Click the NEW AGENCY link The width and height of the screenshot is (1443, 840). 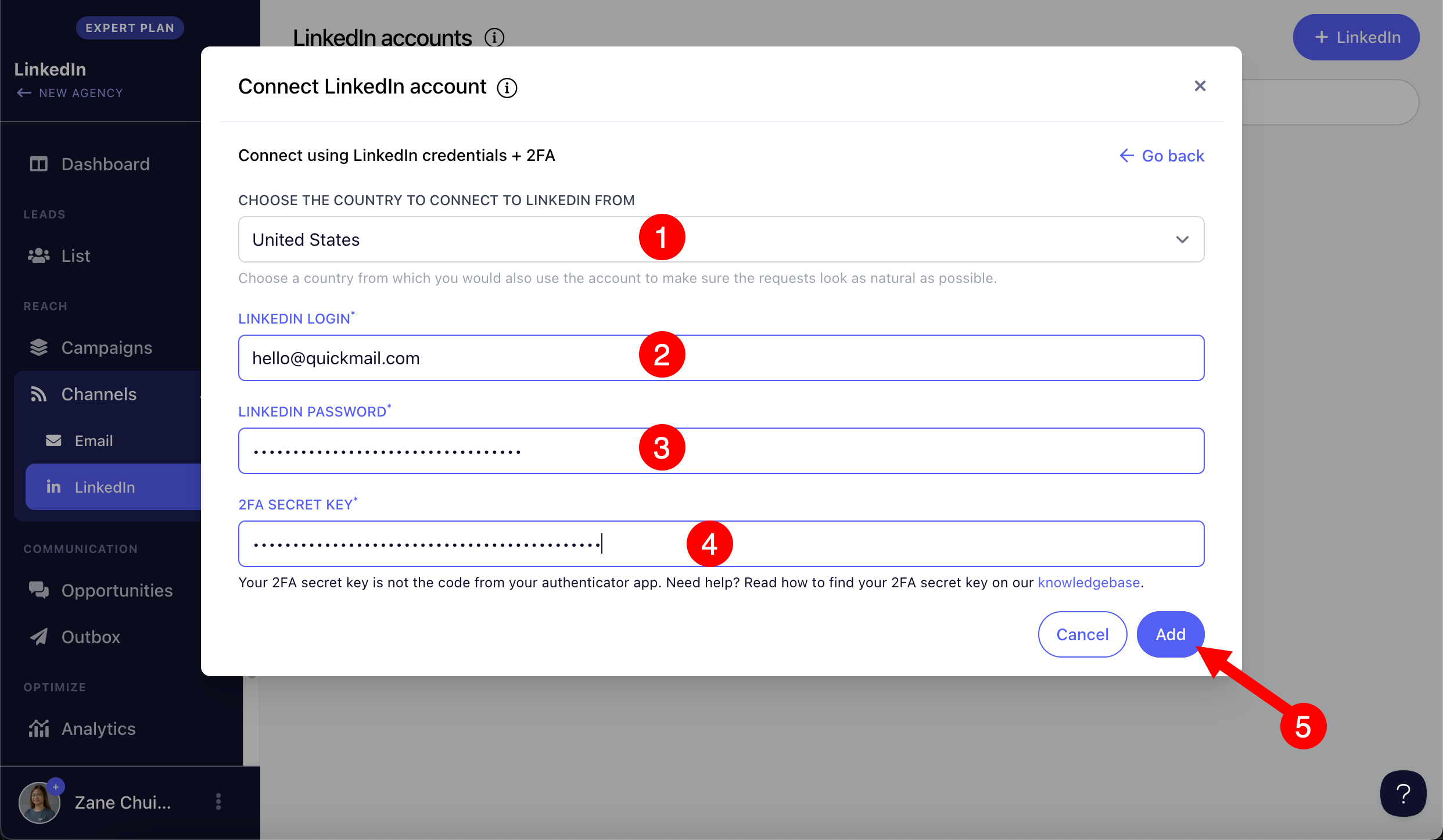[x=81, y=93]
